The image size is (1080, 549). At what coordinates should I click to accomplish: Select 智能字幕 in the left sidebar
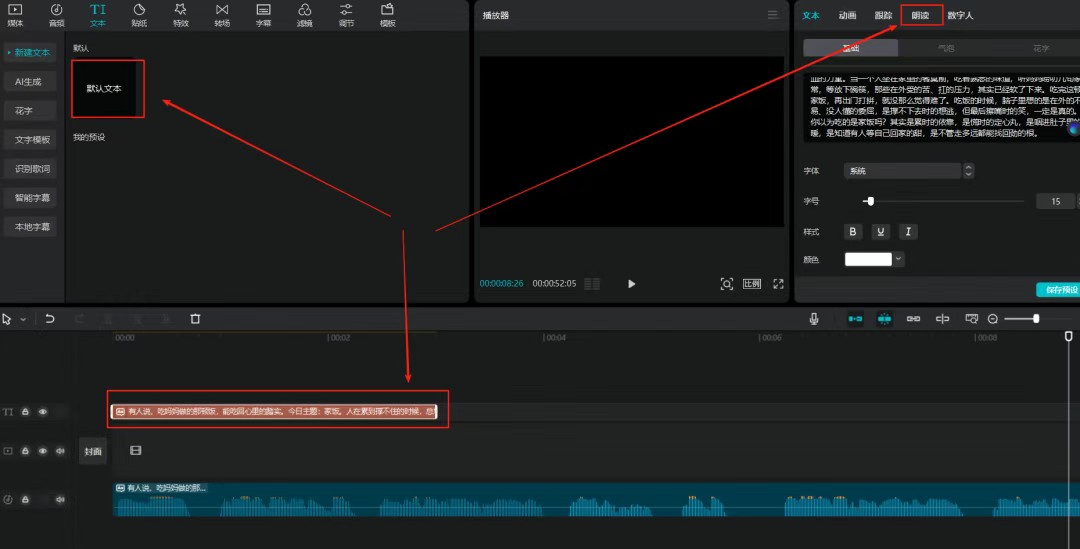pyautogui.click(x=32, y=198)
